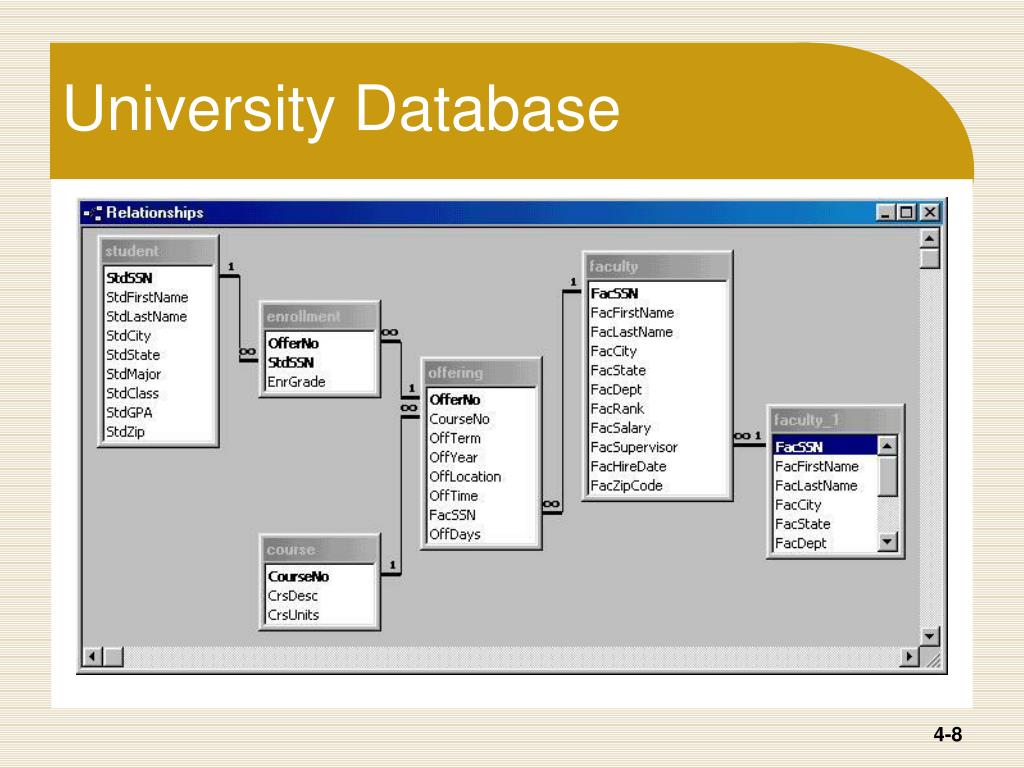Image resolution: width=1024 pixels, height=768 pixels.
Task: Select the course table title bar
Action: (x=320, y=550)
